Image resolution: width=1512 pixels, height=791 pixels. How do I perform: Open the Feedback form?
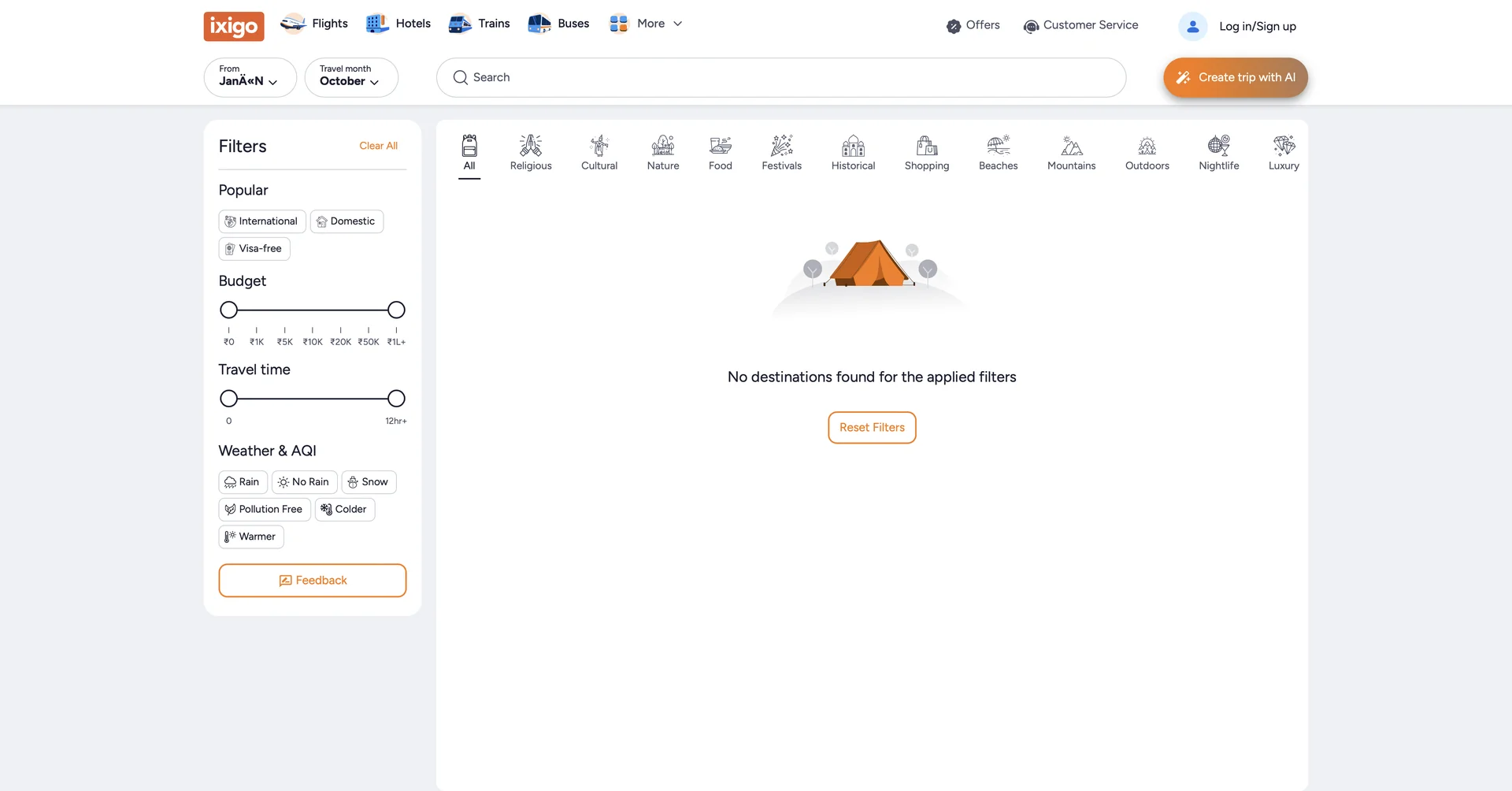313,581
